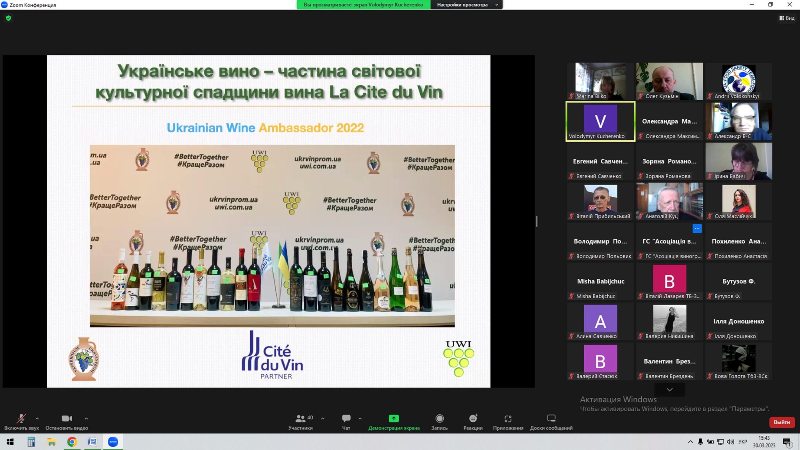Click the wine bottles photo on slide
Image resolution: width=800 pixels, height=450 pixels.
click(x=272, y=236)
